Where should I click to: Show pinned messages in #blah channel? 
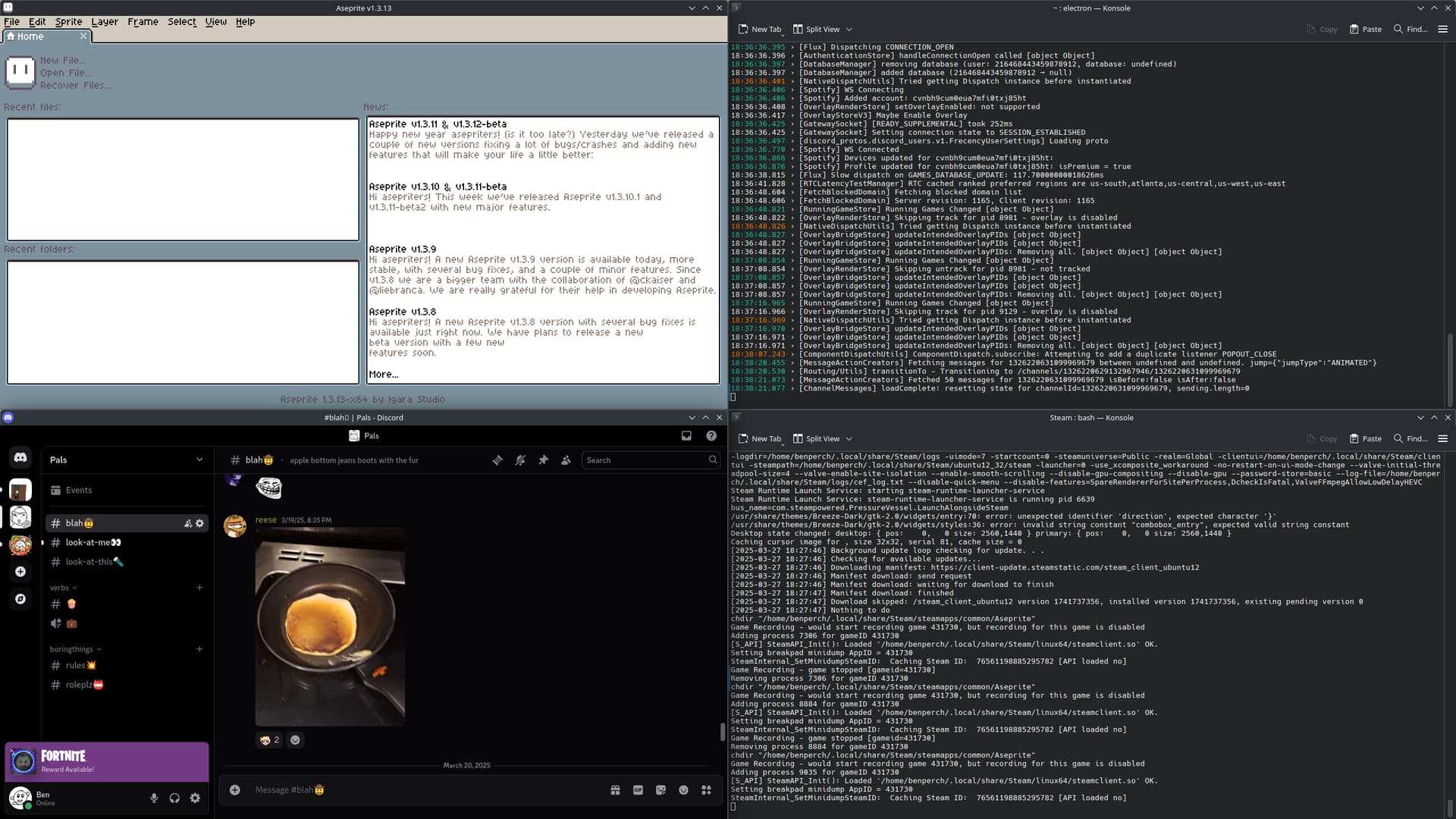pos(543,460)
